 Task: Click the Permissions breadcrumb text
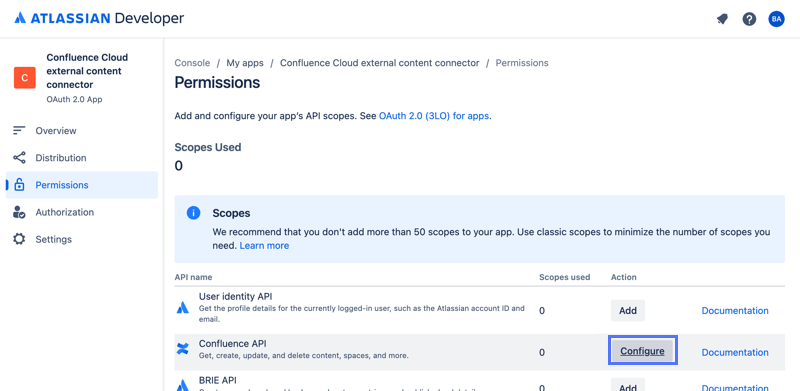522,63
